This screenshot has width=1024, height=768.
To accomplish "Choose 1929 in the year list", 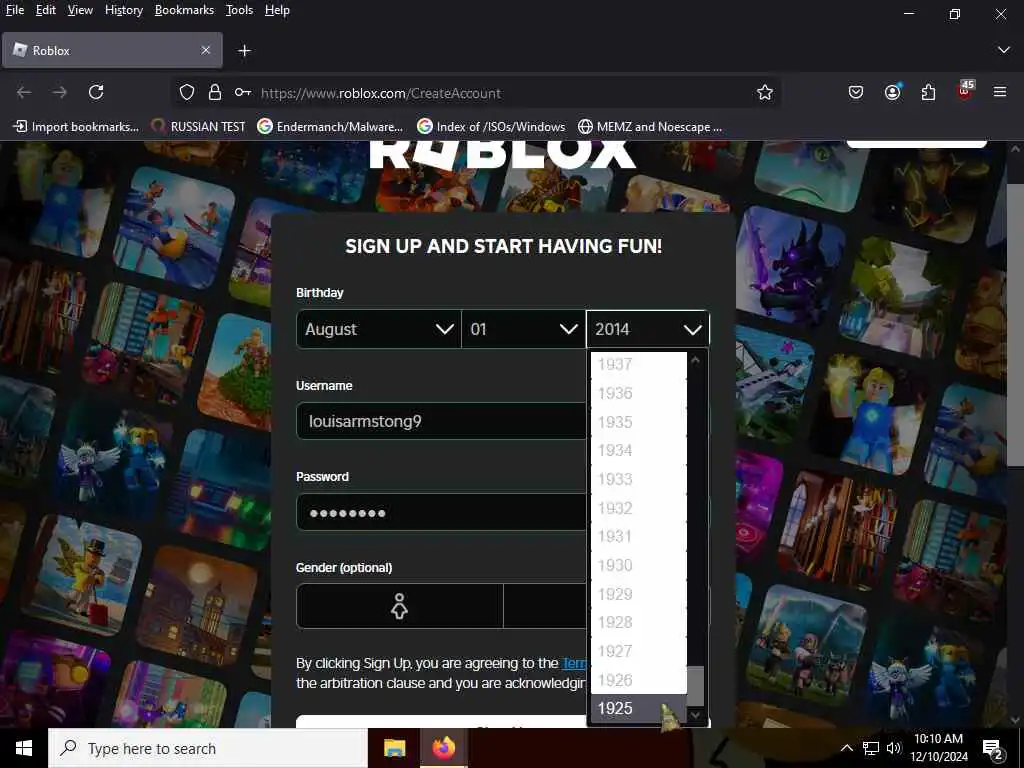I will (639, 594).
